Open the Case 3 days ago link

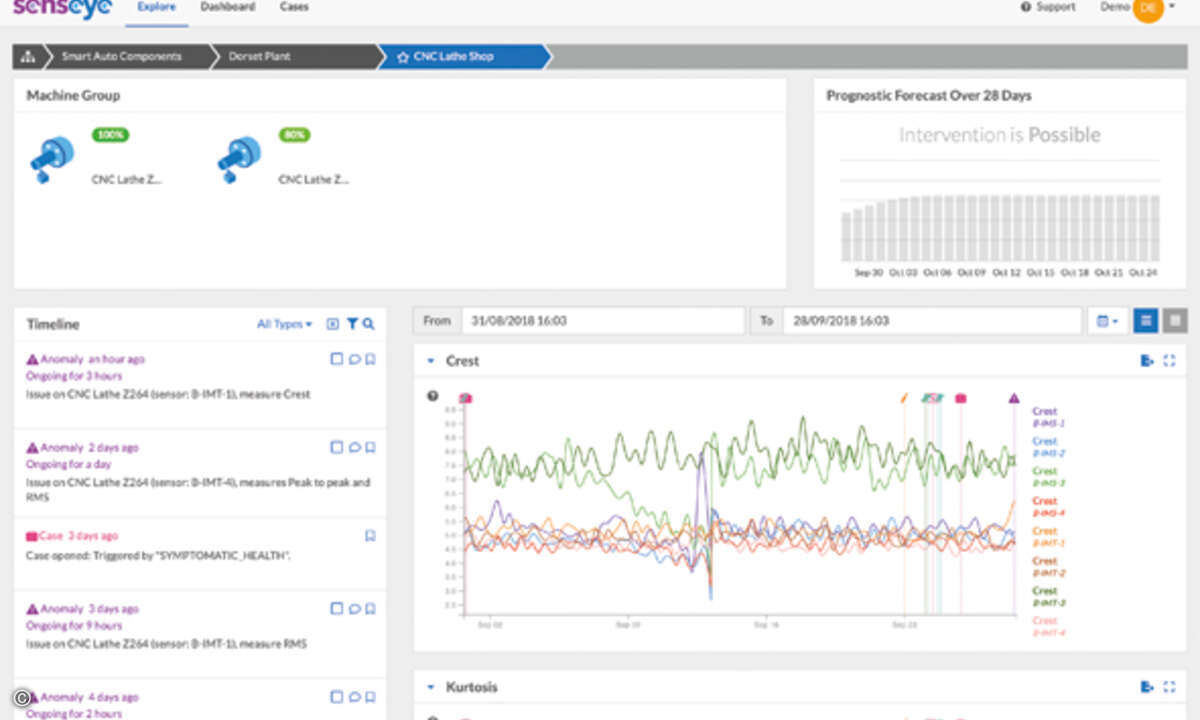[x=72, y=536]
